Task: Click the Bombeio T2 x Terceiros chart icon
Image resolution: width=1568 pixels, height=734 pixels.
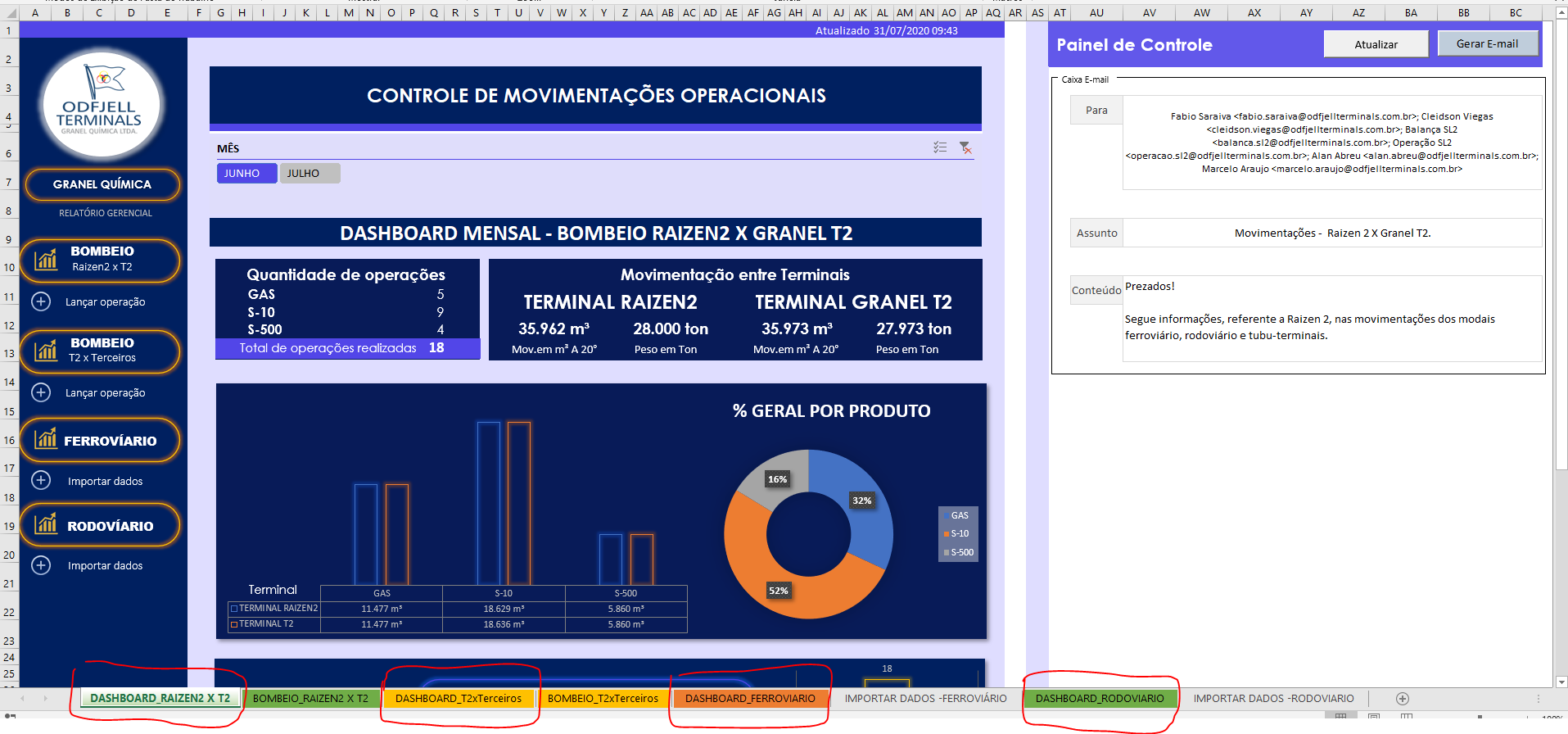Action: coord(46,351)
